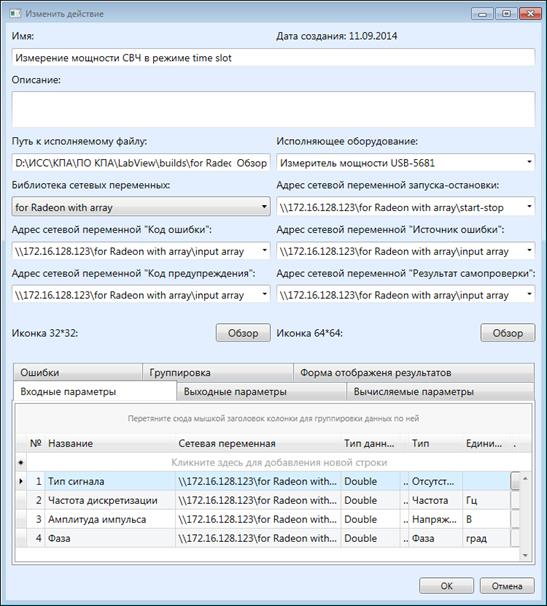547x606 pixels.
Task: Click the 'Отсутст...' type cell
Action: [x=435, y=481]
